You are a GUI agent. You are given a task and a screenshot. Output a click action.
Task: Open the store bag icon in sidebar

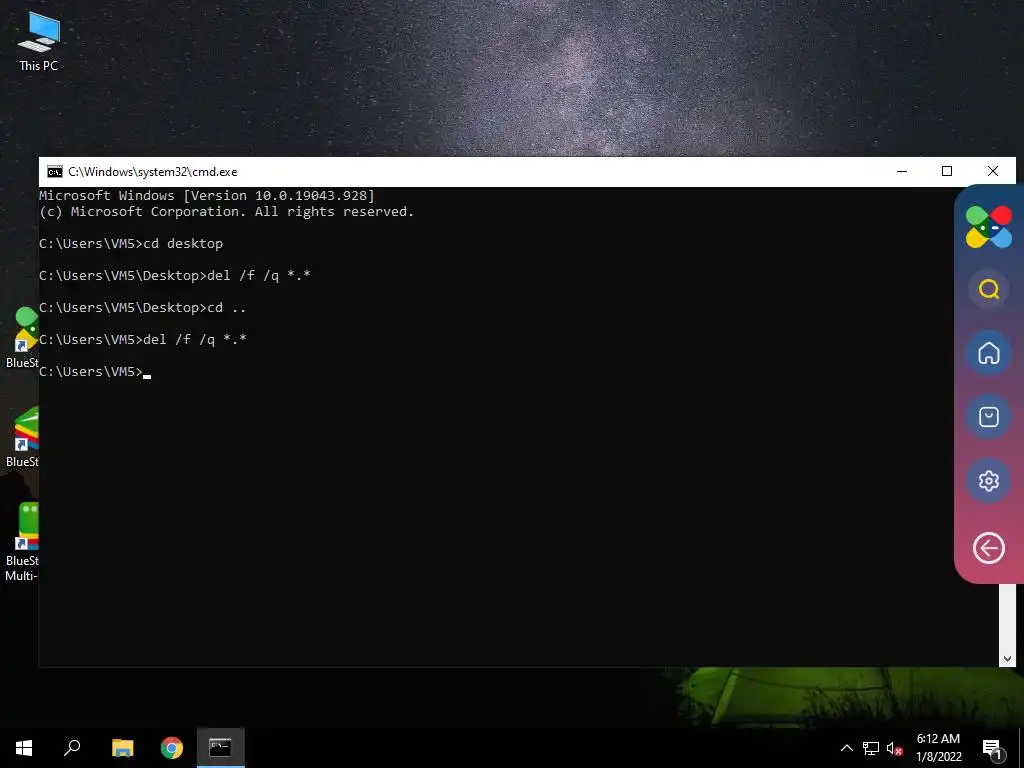(989, 417)
